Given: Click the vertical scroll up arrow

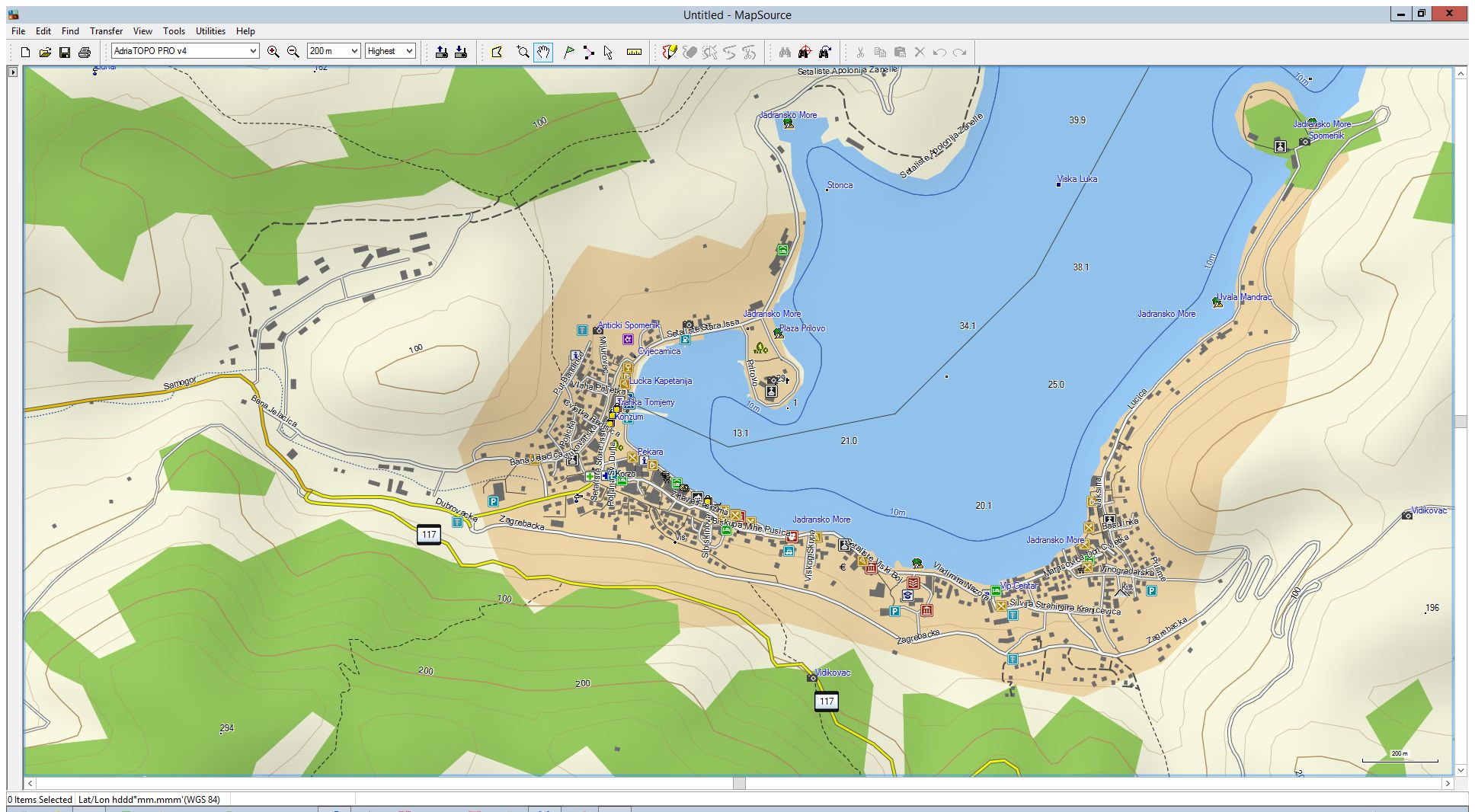Looking at the screenshot, I should (x=1461, y=74).
